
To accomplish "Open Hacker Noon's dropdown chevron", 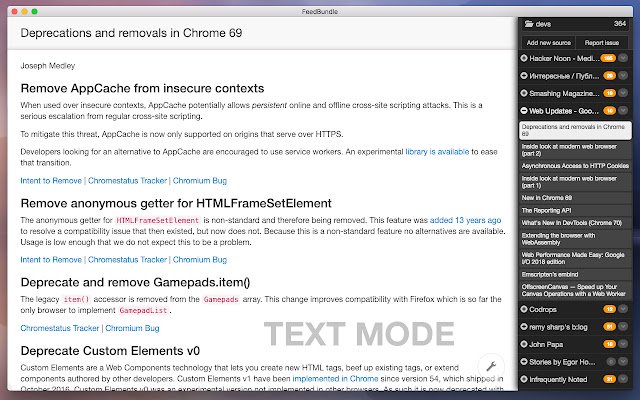I will 623,58.
